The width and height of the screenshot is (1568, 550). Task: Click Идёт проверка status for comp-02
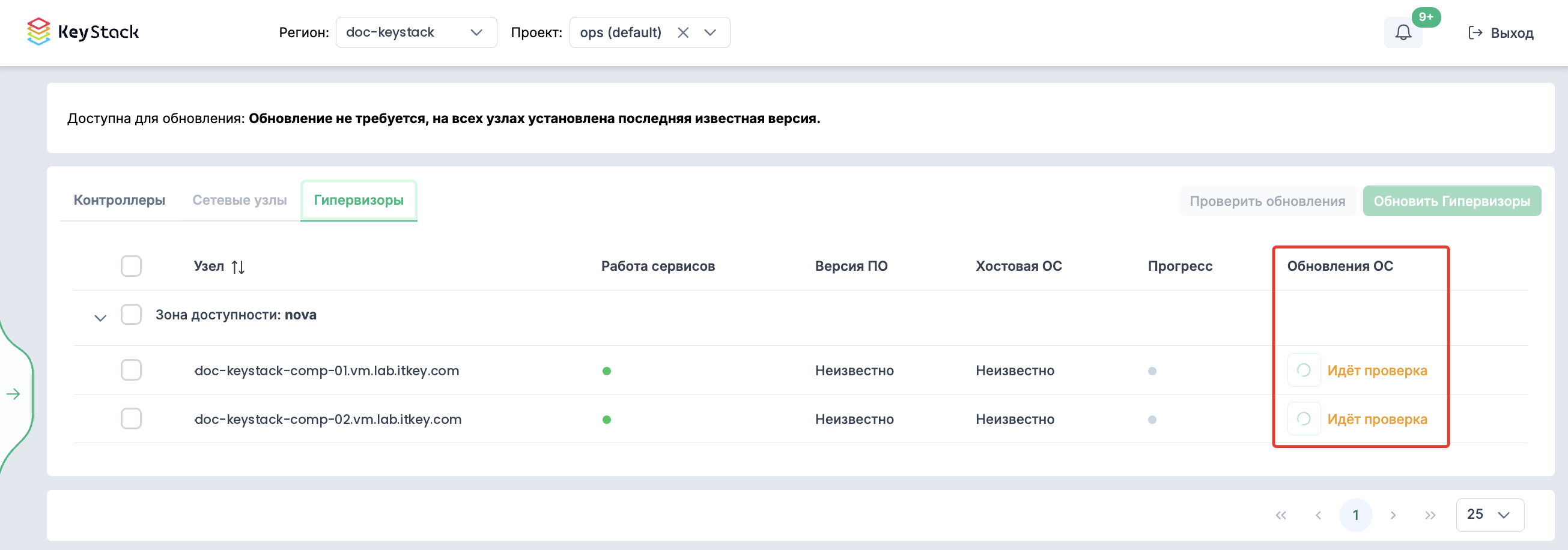[1377, 419]
